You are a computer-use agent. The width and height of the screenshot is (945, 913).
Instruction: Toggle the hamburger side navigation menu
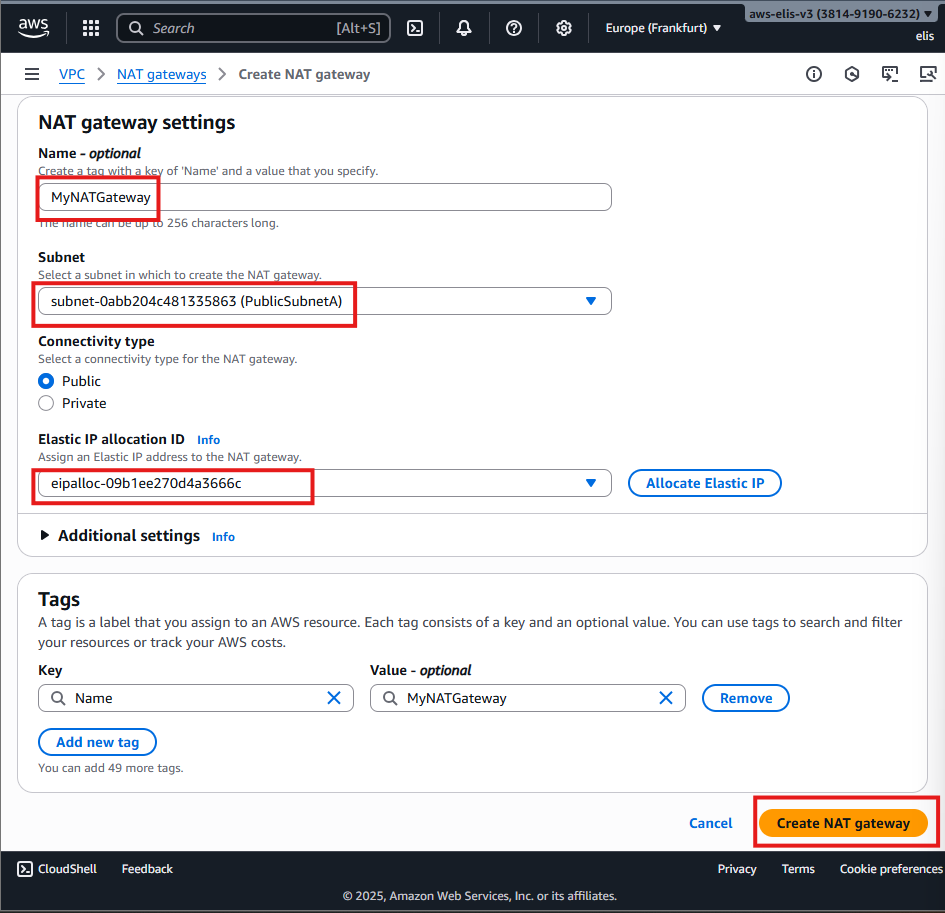[32, 75]
